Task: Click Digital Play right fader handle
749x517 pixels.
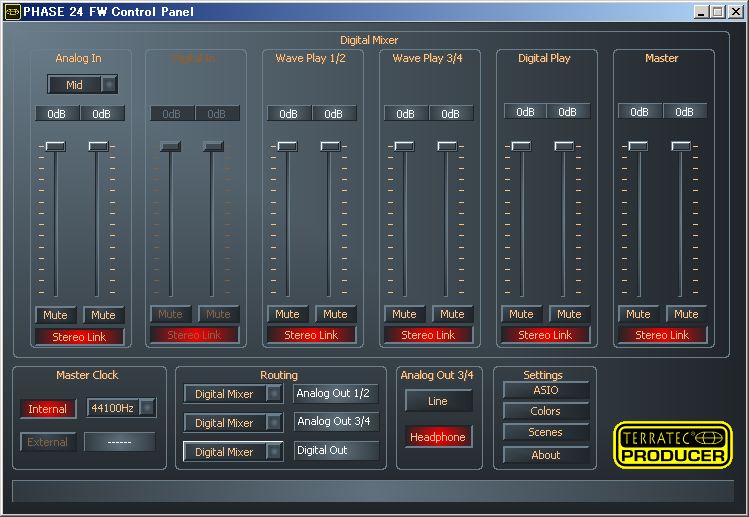Action: coord(564,146)
